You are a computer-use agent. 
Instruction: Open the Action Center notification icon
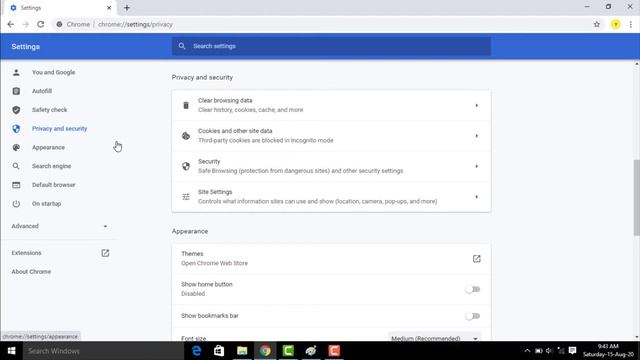(x=572, y=351)
